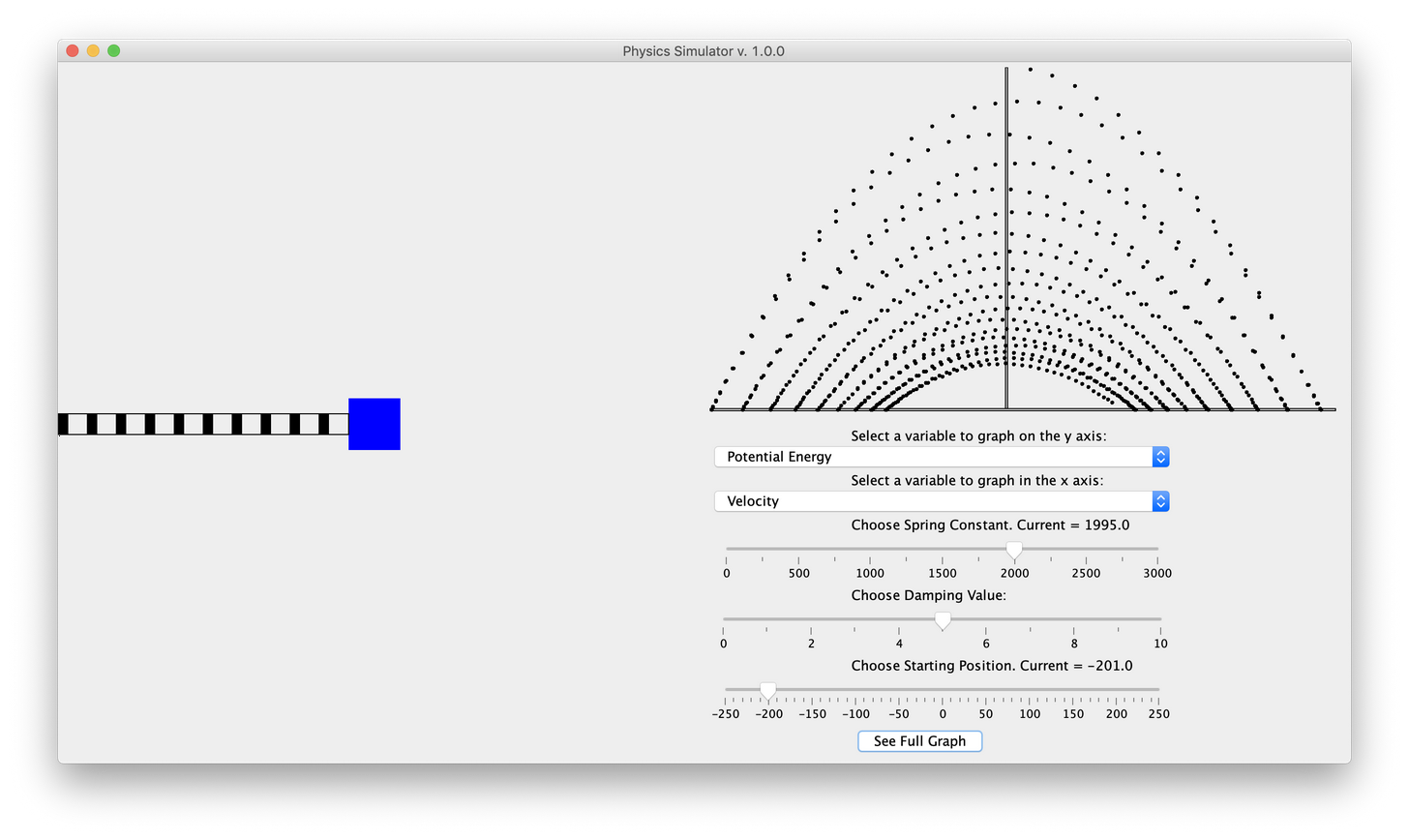
Task: Click the 'Select a variable to graph in the x axis' label
Action: [977, 481]
